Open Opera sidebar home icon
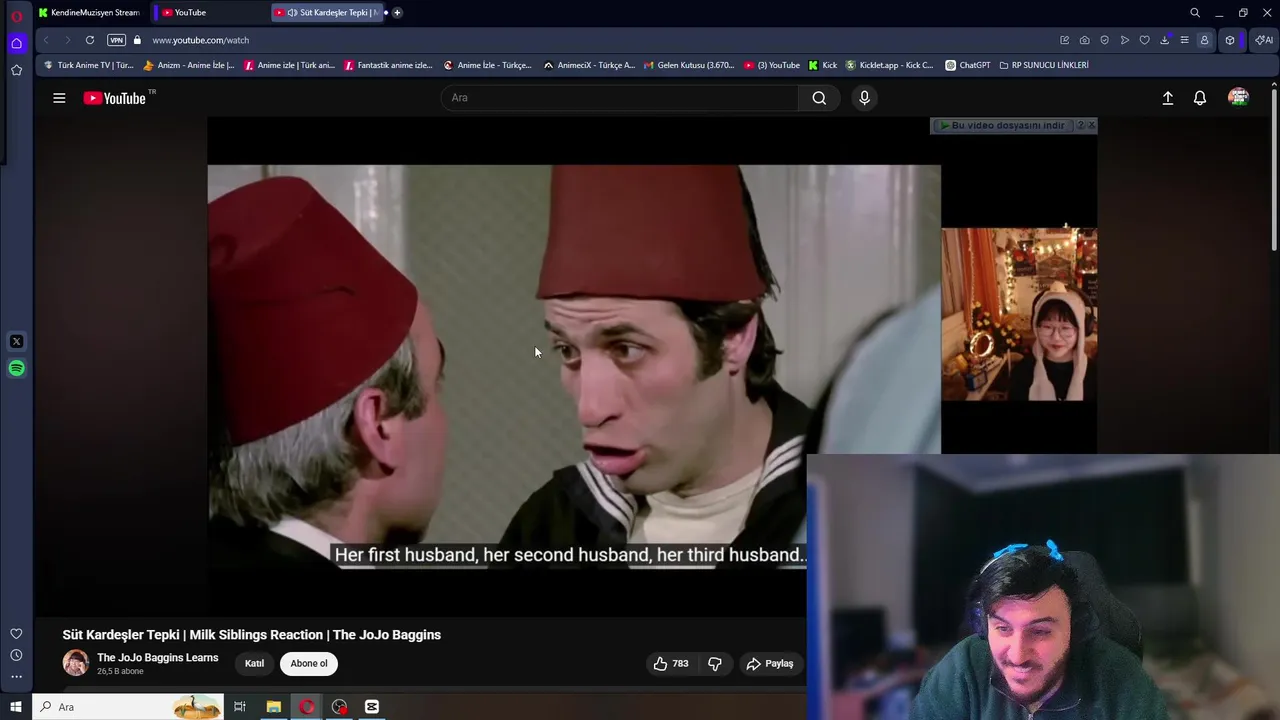Screen dimensions: 1280x720 click(x=16, y=43)
